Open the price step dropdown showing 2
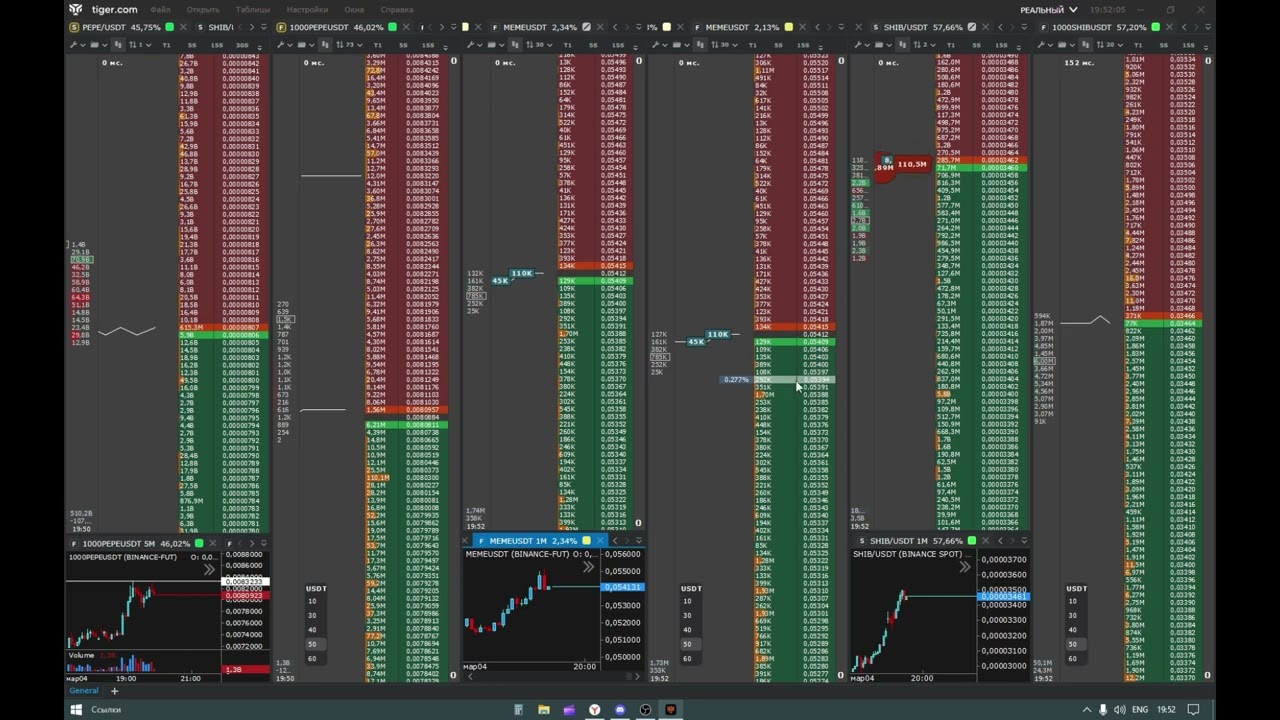The height and width of the screenshot is (720, 1280). 925,45
